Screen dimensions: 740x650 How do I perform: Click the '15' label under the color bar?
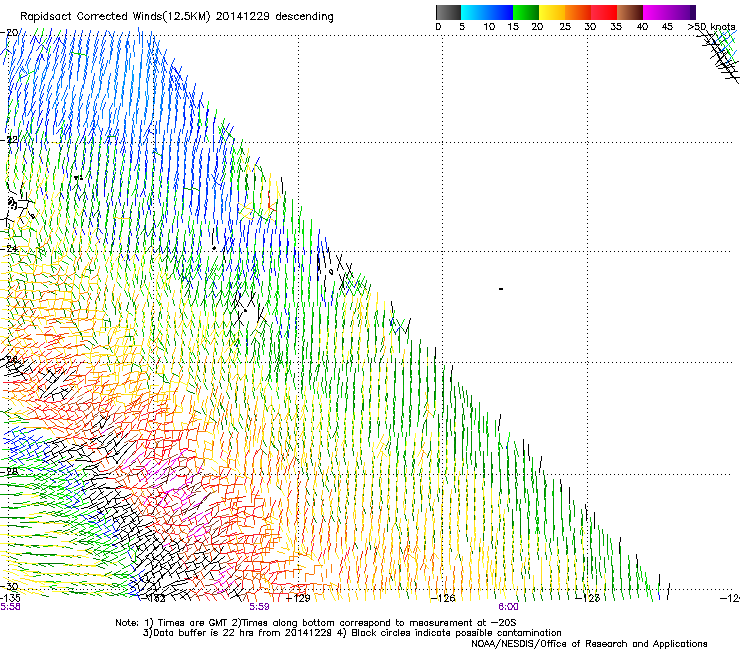point(513,26)
